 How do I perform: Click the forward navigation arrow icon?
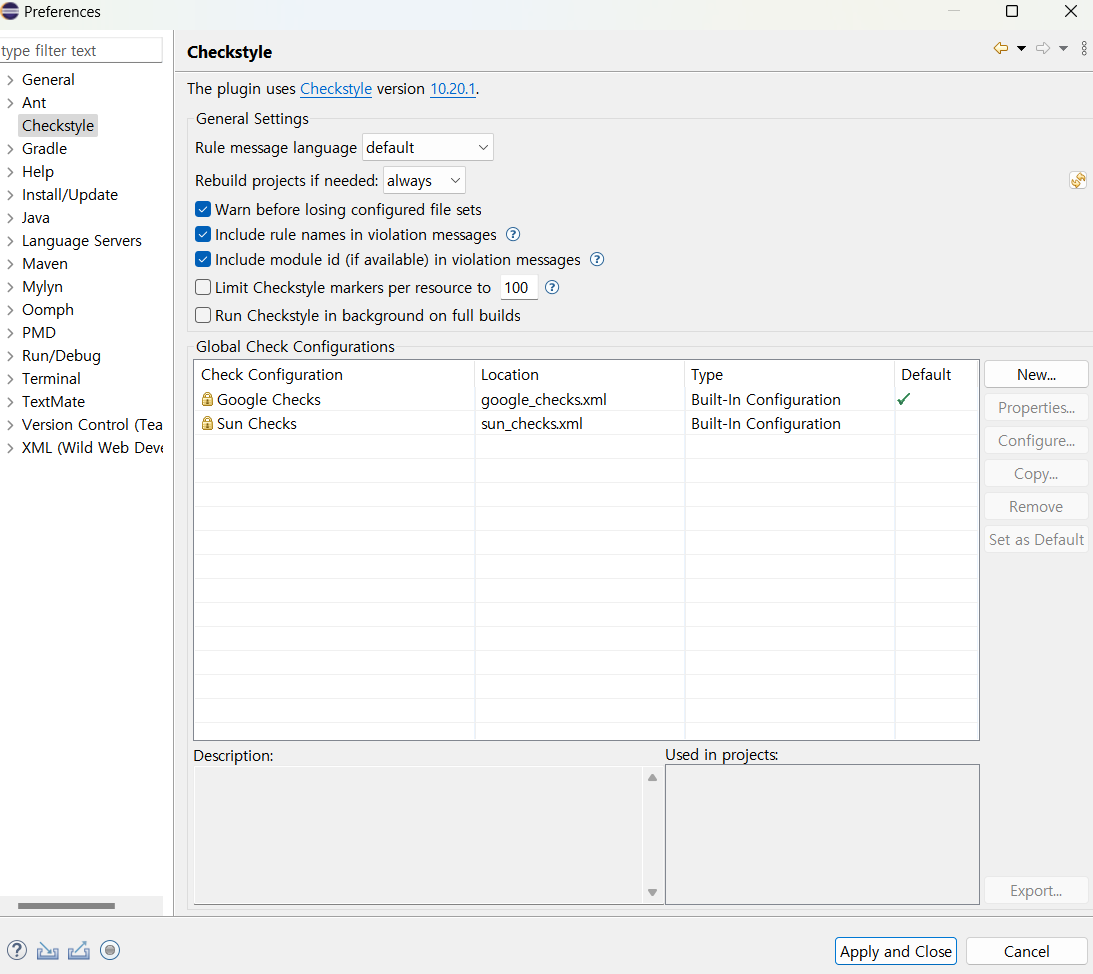[x=1043, y=48]
